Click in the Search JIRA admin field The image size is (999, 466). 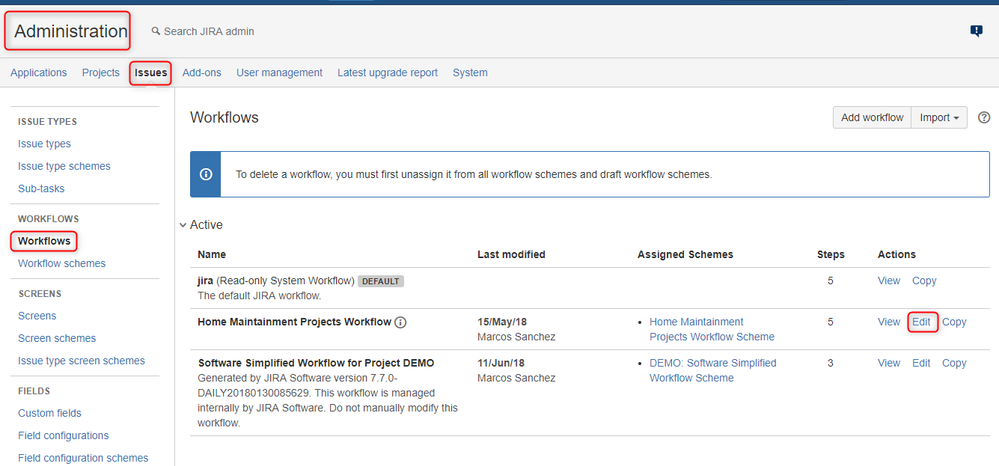pyautogui.click(x=210, y=31)
